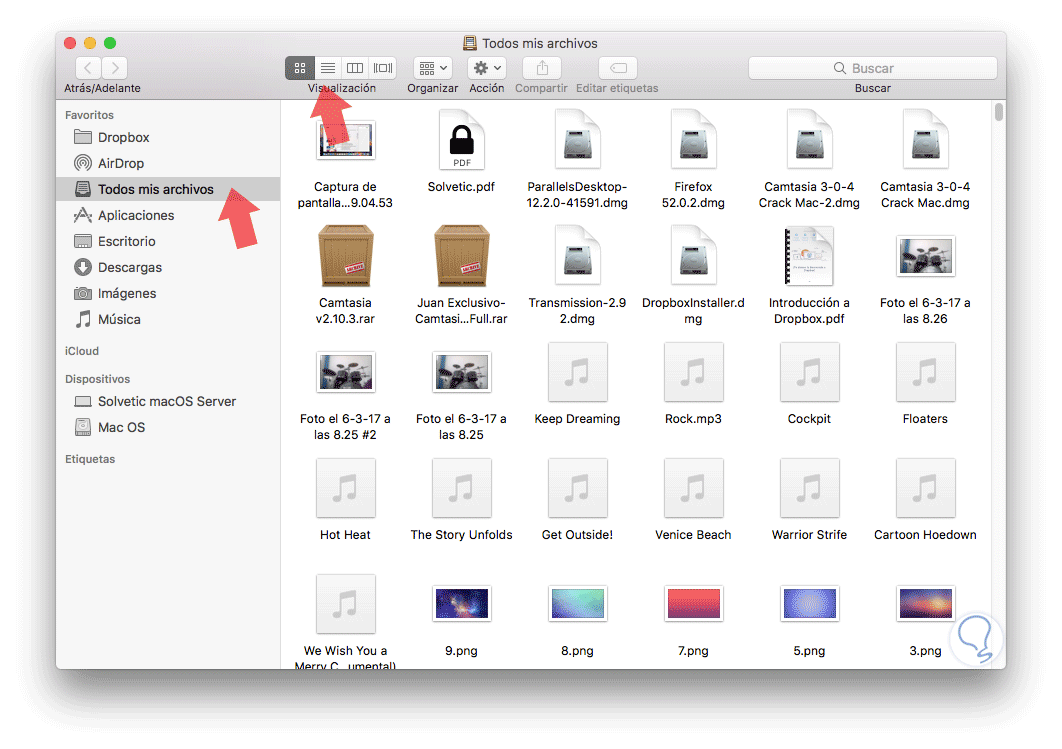This screenshot has height=749, width=1062.
Task: Select the Solvetic.pdf locked file icon
Action: [461, 140]
